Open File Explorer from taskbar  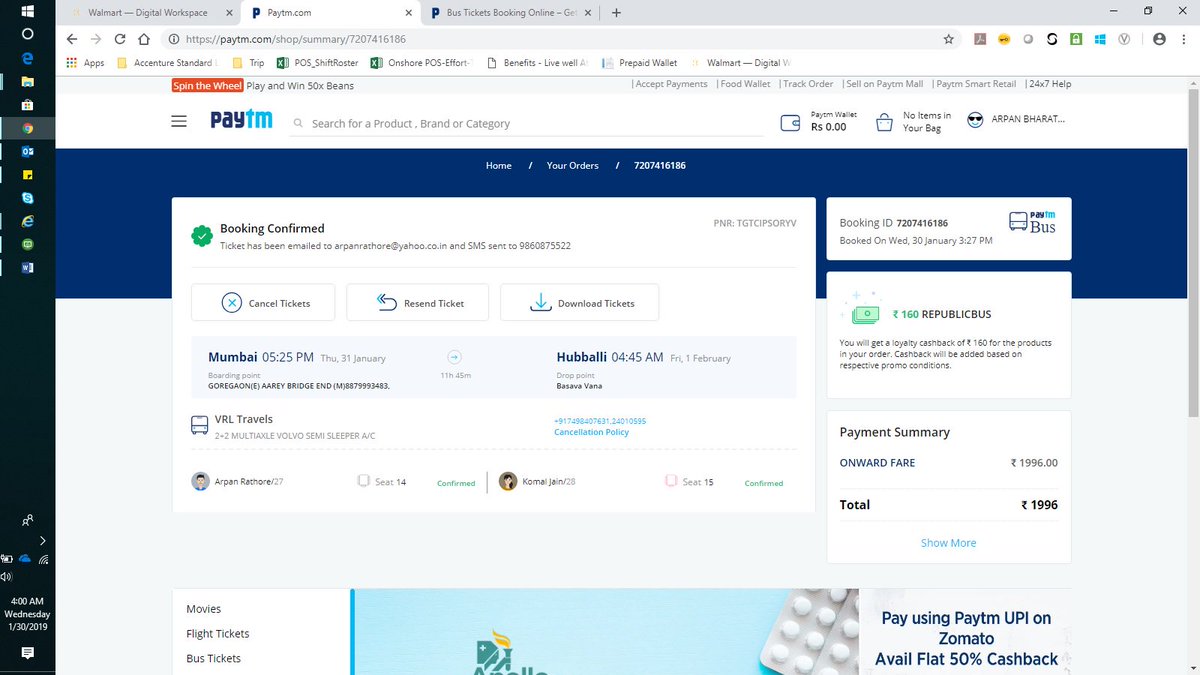click(x=28, y=81)
